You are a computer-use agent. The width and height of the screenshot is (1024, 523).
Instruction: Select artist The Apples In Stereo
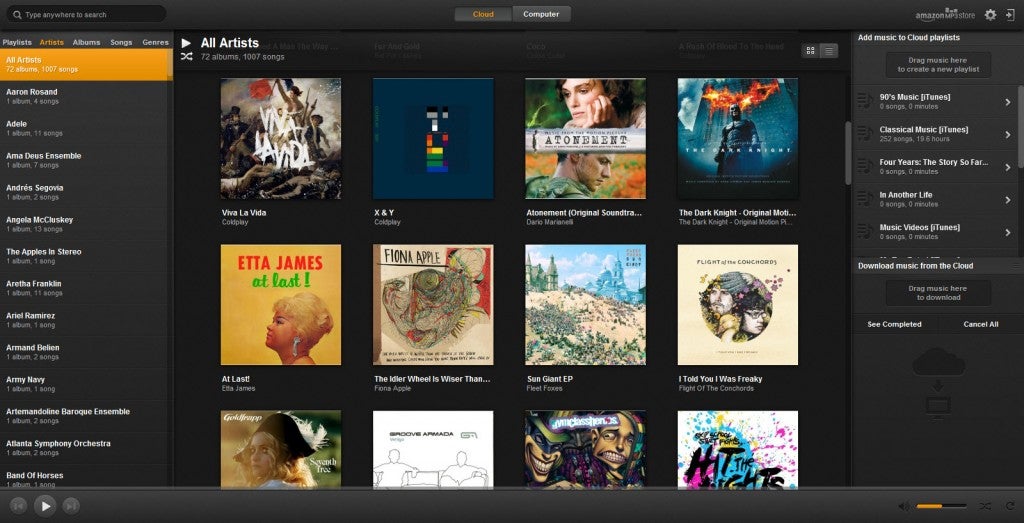(85, 257)
